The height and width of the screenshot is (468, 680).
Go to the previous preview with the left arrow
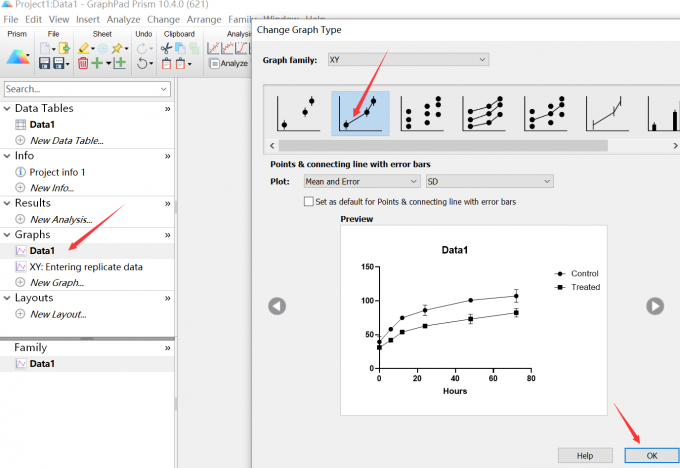coord(277,306)
